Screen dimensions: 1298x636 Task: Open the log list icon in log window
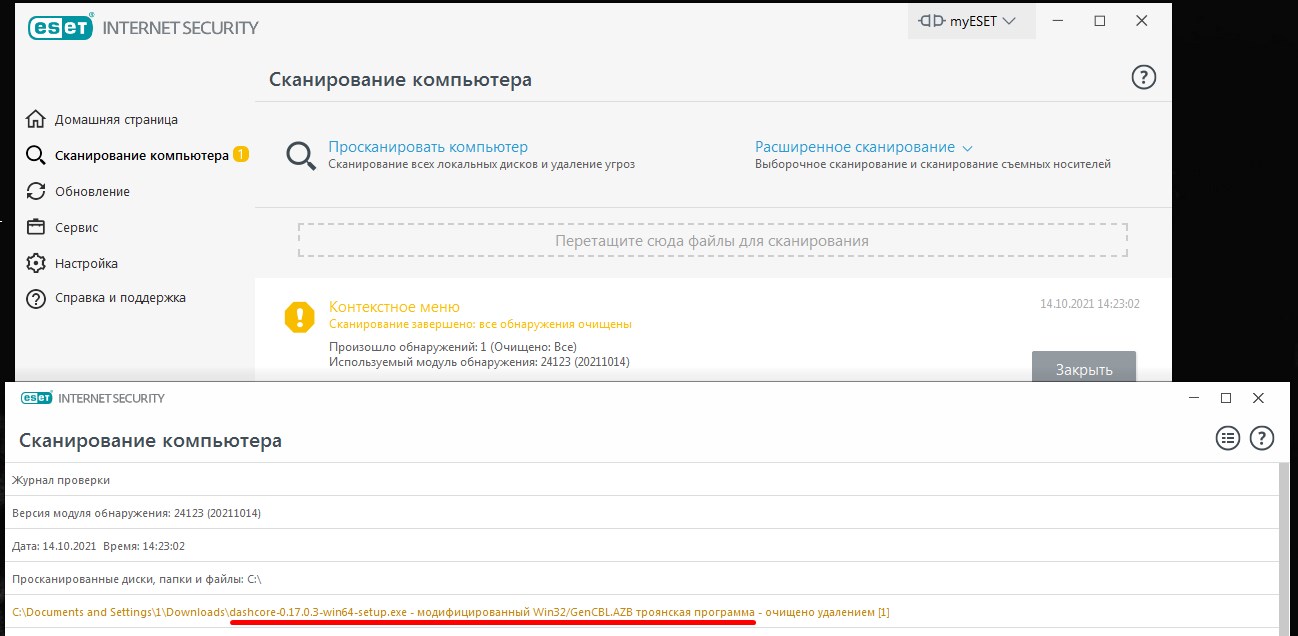(1228, 437)
